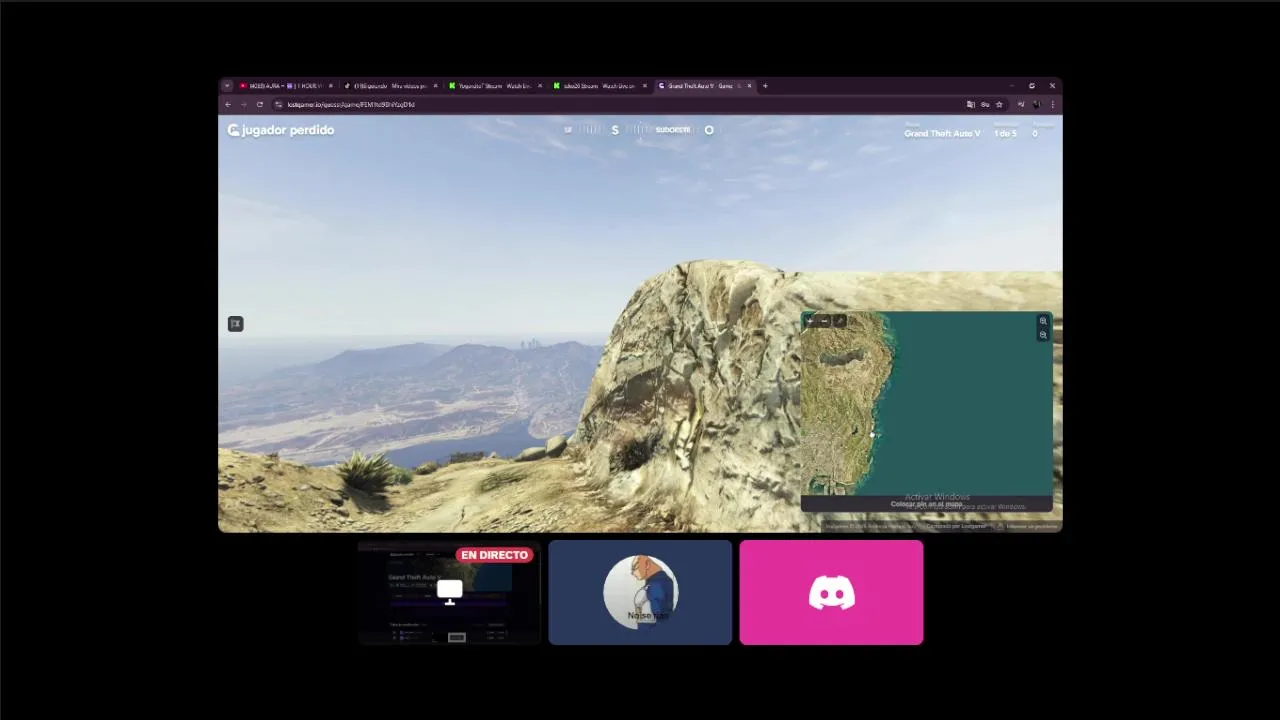The height and width of the screenshot is (720, 1280).
Task: Click the compass O direction marker
Action: [709, 130]
